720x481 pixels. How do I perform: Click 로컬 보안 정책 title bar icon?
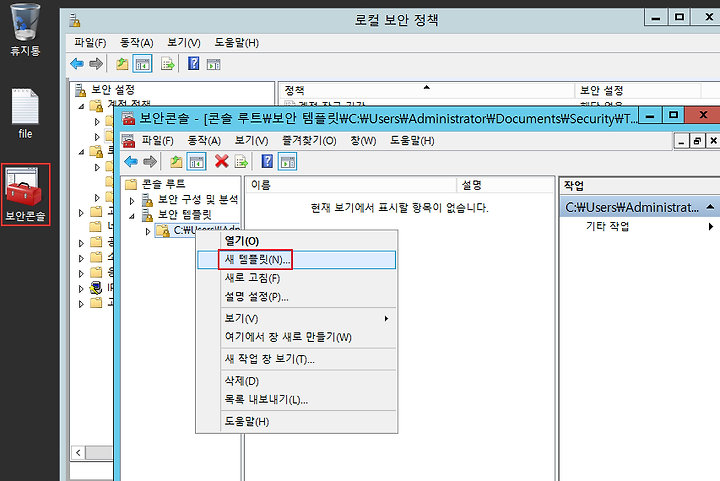pyautogui.click(x=75, y=21)
